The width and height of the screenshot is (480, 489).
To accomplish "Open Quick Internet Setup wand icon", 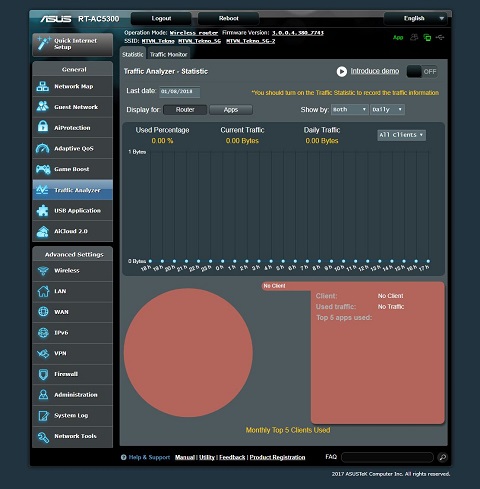I will [44, 44].
